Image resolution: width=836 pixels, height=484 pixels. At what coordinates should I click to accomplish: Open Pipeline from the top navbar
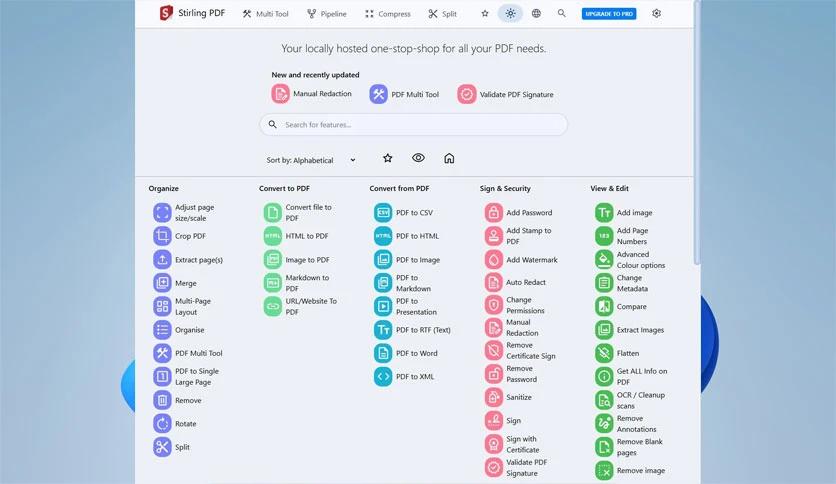click(327, 14)
